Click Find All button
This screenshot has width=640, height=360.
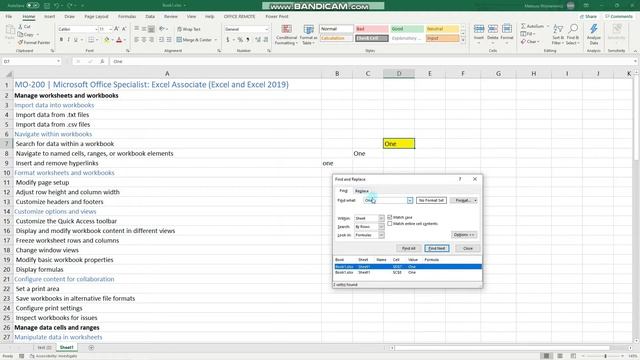[409, 248]
